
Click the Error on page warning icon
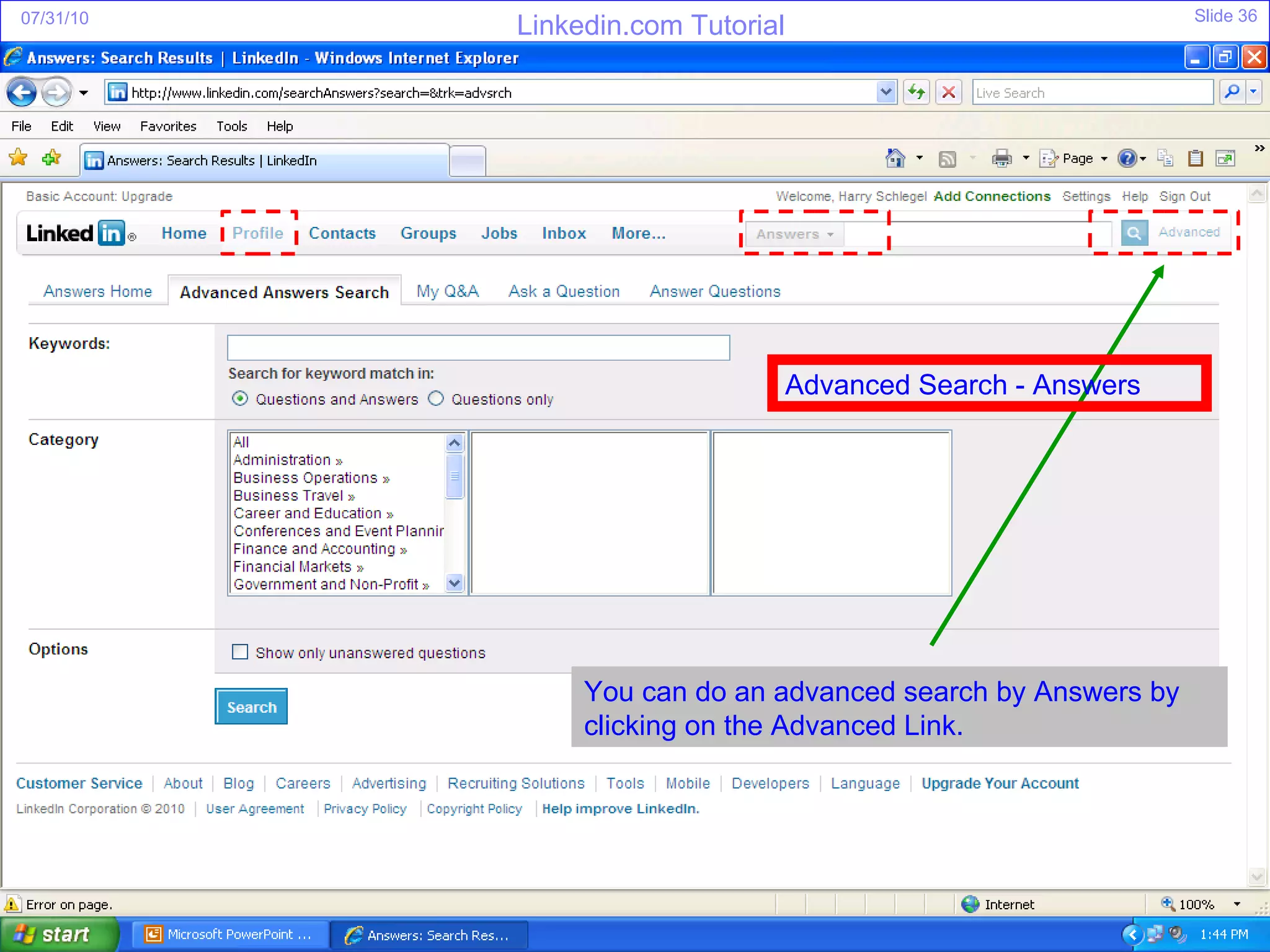click(x=11, y=904)
